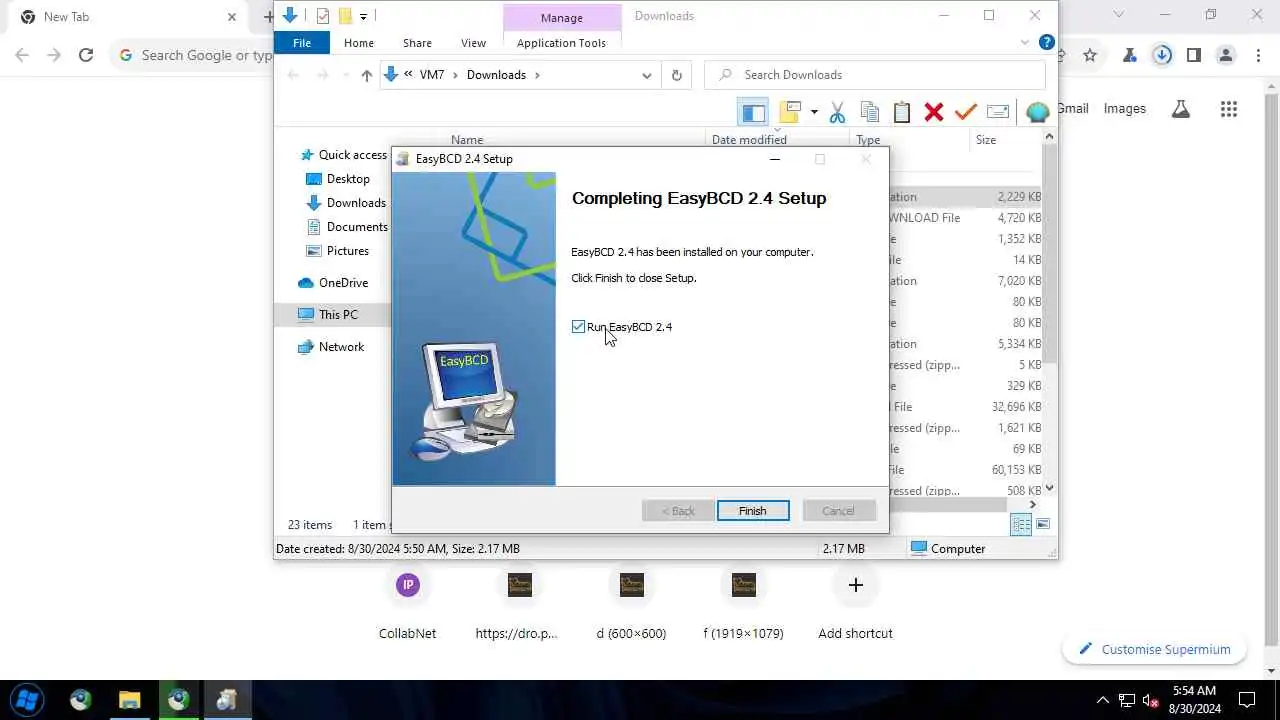Select Downloads in navigation pane

click(356, 203)
